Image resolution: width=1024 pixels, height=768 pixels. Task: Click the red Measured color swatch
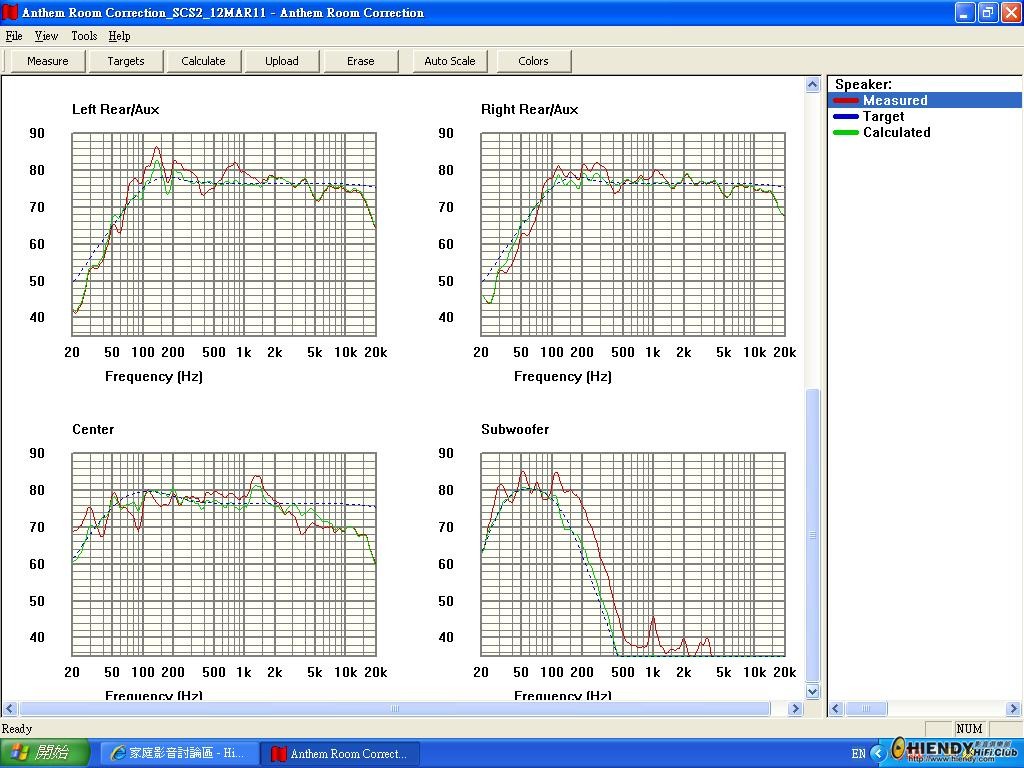coord(846,101)
